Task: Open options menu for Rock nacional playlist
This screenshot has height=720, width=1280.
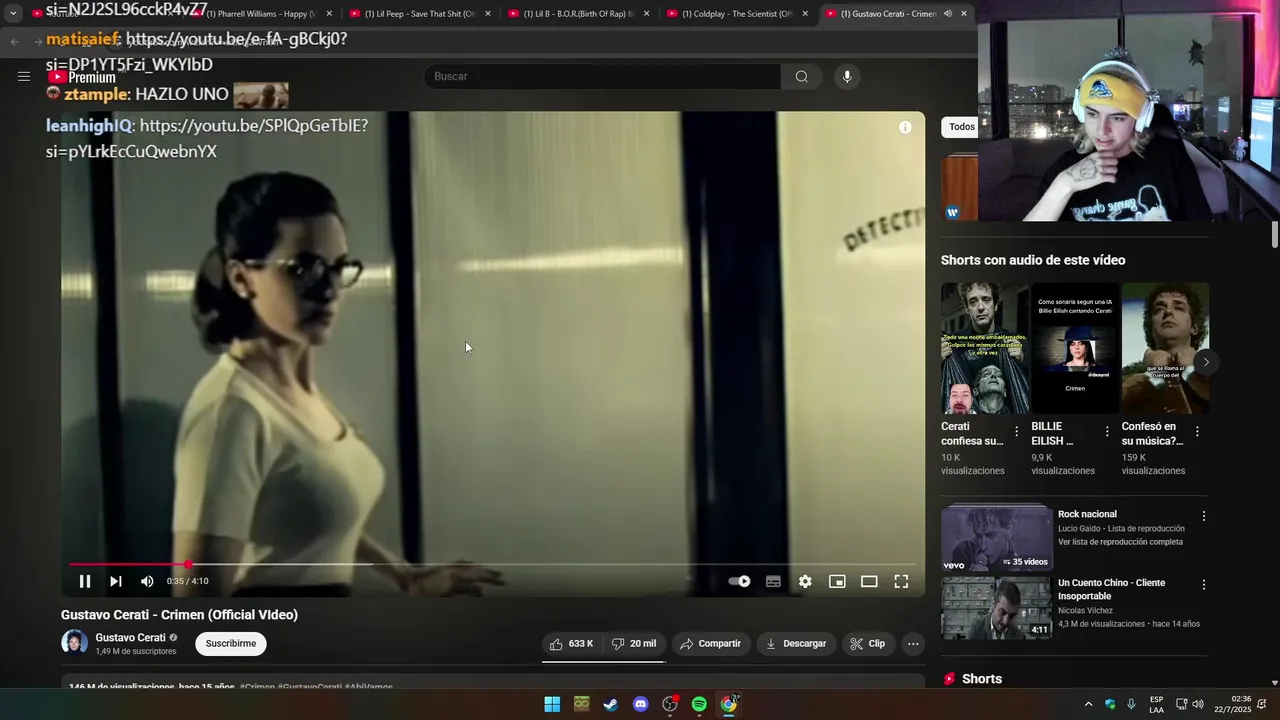Action: [x=1204, y=516]
